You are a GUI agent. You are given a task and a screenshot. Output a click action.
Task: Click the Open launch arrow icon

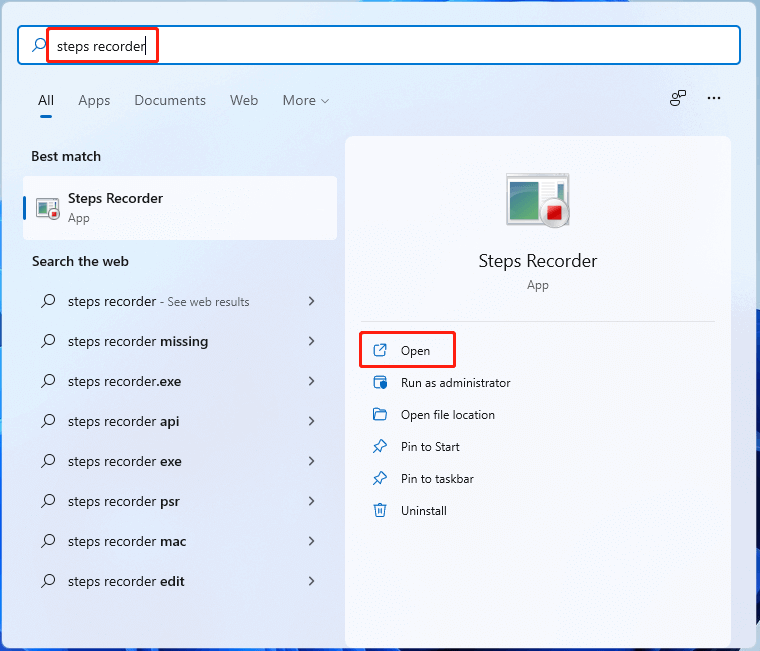(x=380, y=350)
